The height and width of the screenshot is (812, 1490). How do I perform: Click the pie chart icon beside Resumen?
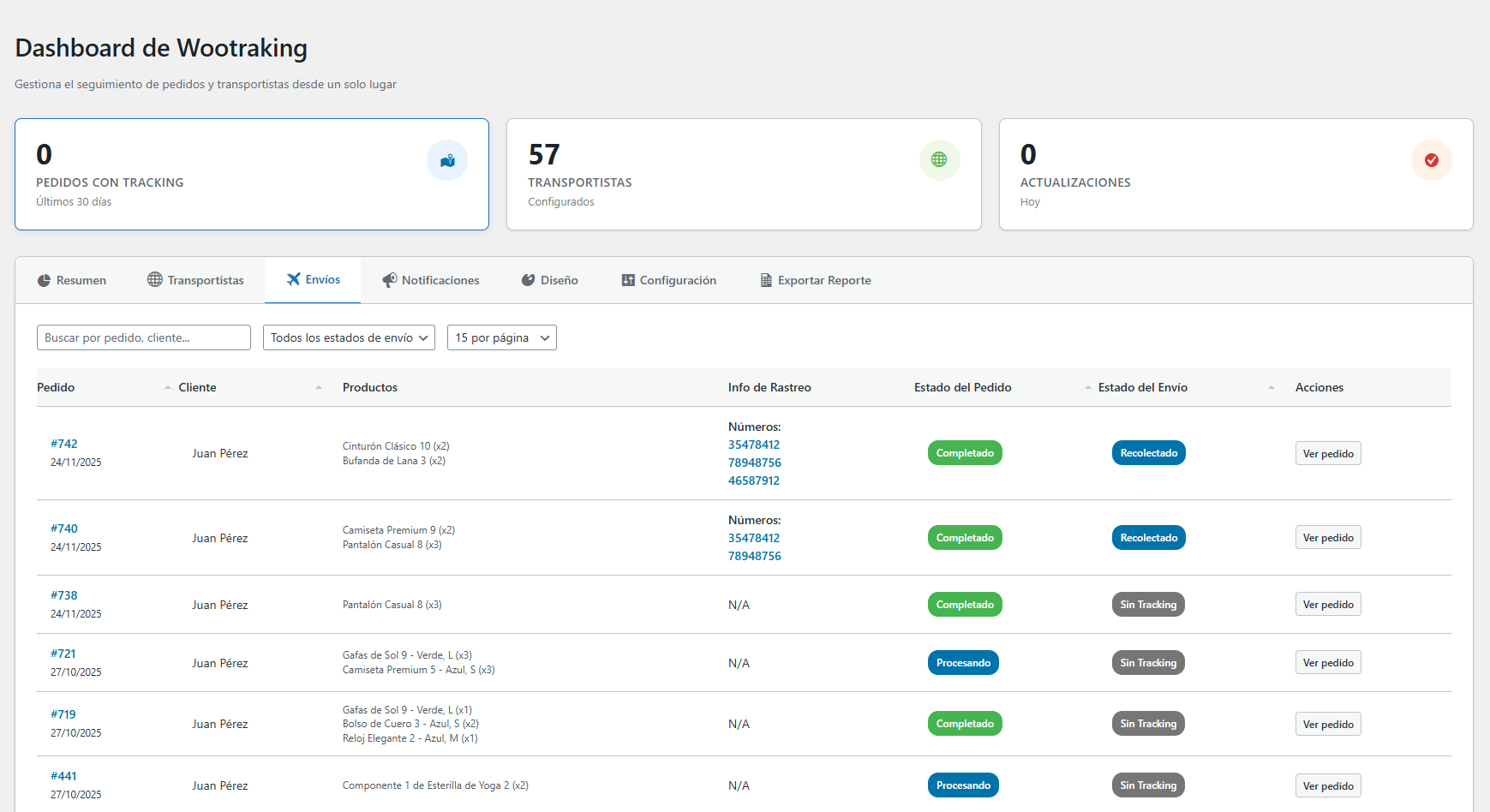point(44,280)
